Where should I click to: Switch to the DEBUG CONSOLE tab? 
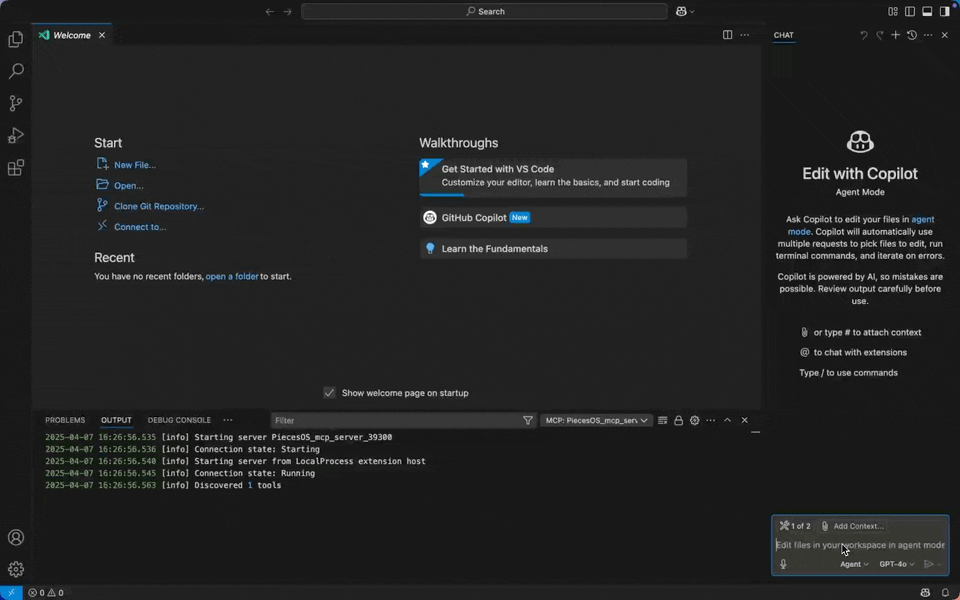coord(179,420)
